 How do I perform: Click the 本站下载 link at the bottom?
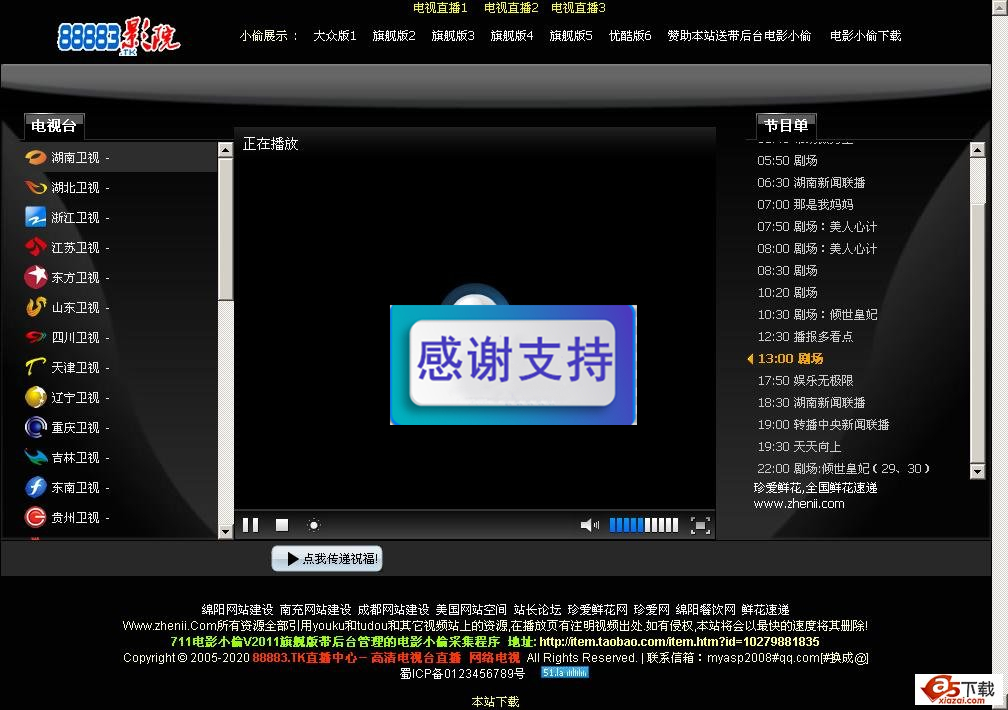pos(495,701)
